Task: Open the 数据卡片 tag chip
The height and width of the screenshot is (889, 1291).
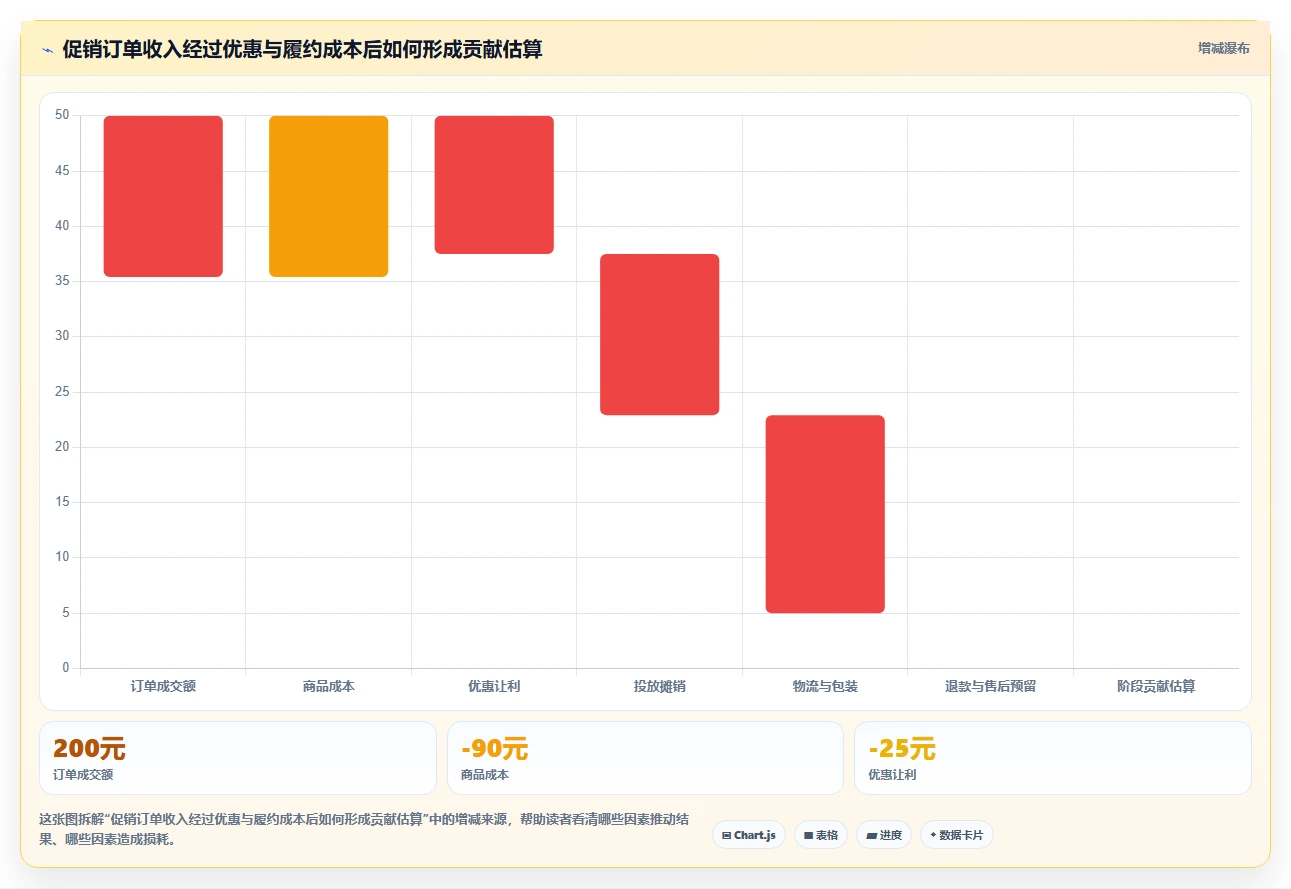Action: [x=957, y=835]
